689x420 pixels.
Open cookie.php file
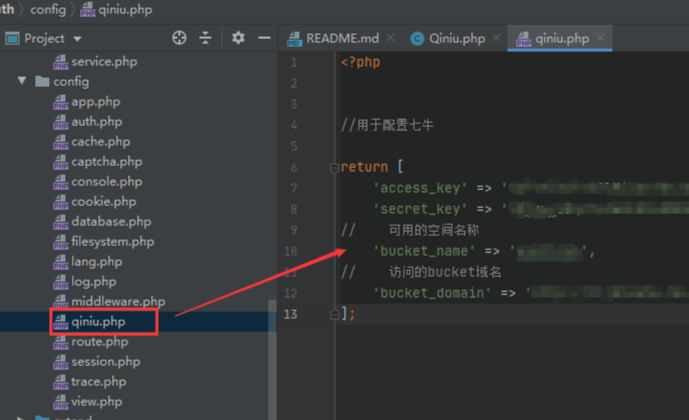point(104,202)
